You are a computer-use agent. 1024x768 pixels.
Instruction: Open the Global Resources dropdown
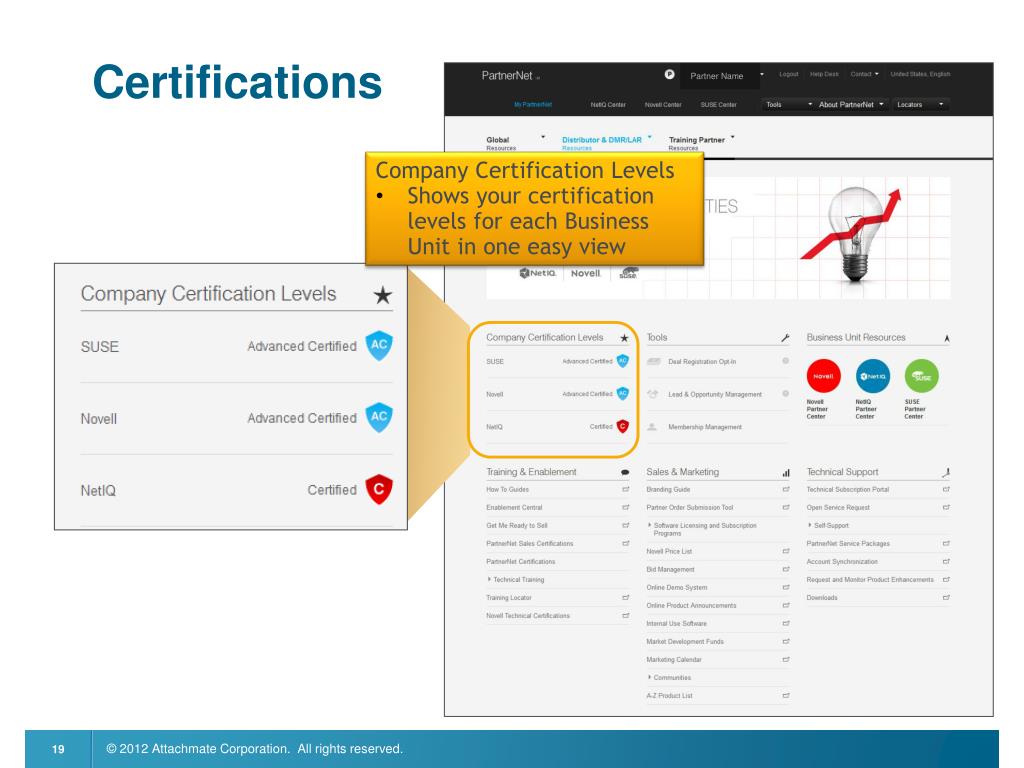pyautogui.click(x=515, y=143)
